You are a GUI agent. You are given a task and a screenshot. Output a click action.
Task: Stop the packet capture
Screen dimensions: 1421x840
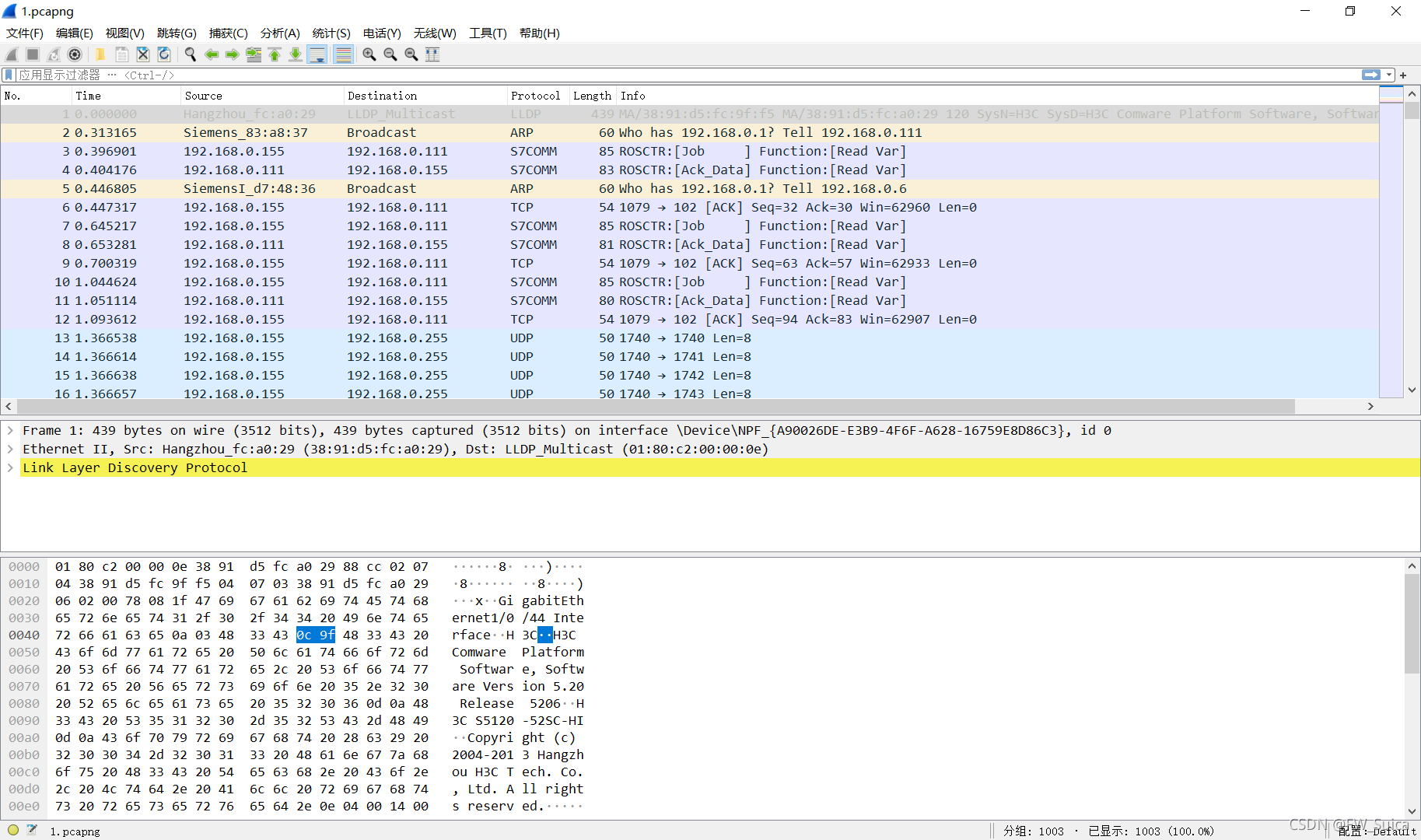[33, 54]
